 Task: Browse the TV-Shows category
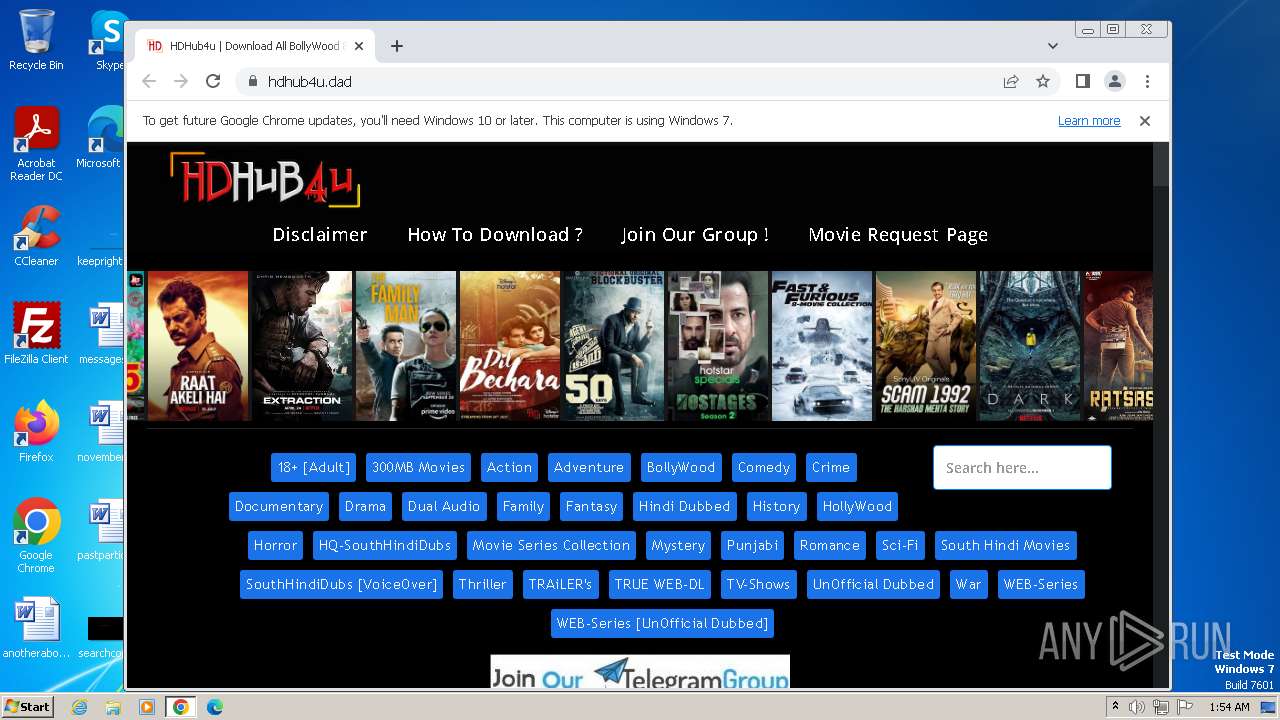click(758, 585)
